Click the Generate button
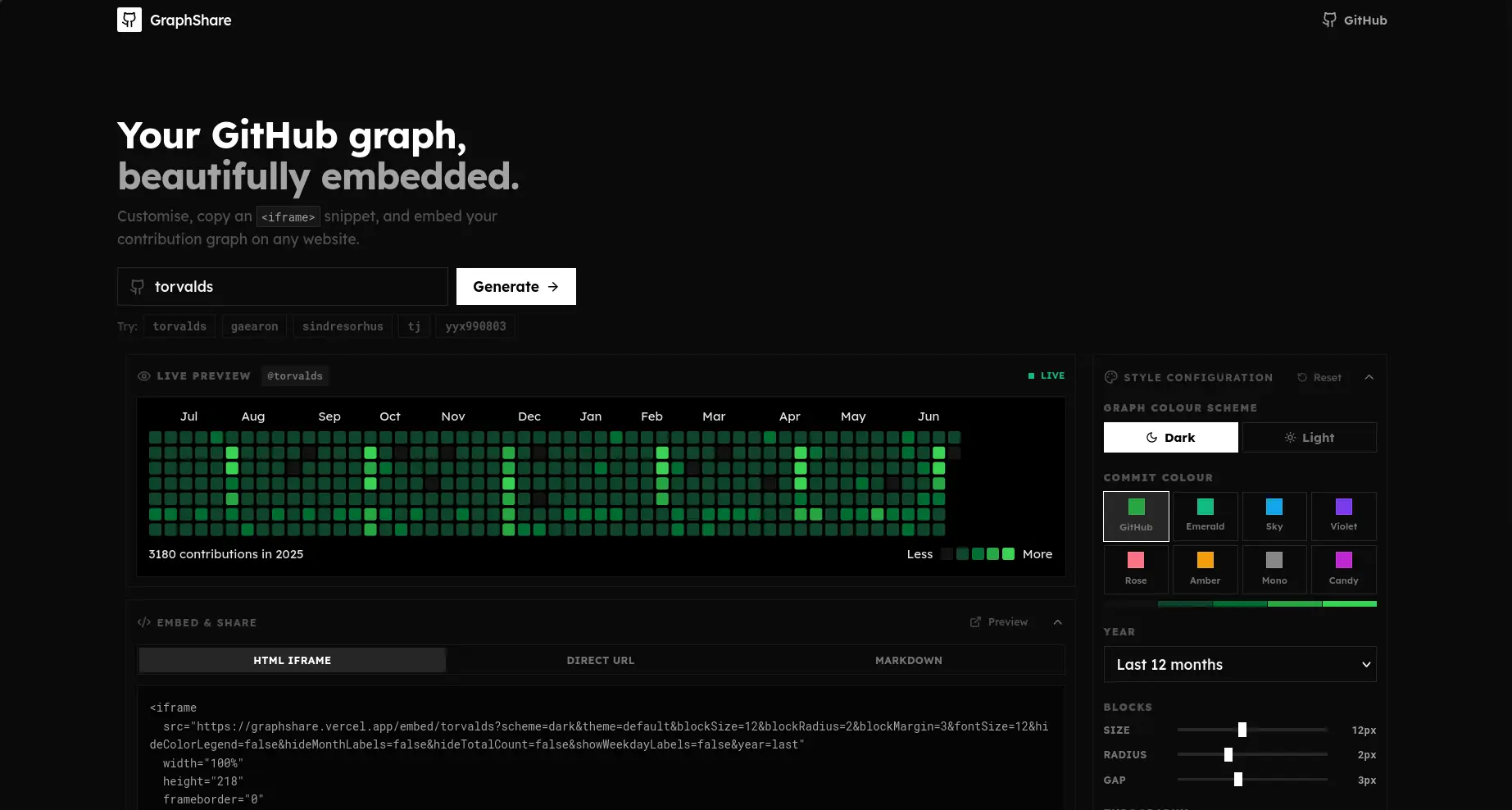This screenshot has height=810, width=1512. [516, 286]
